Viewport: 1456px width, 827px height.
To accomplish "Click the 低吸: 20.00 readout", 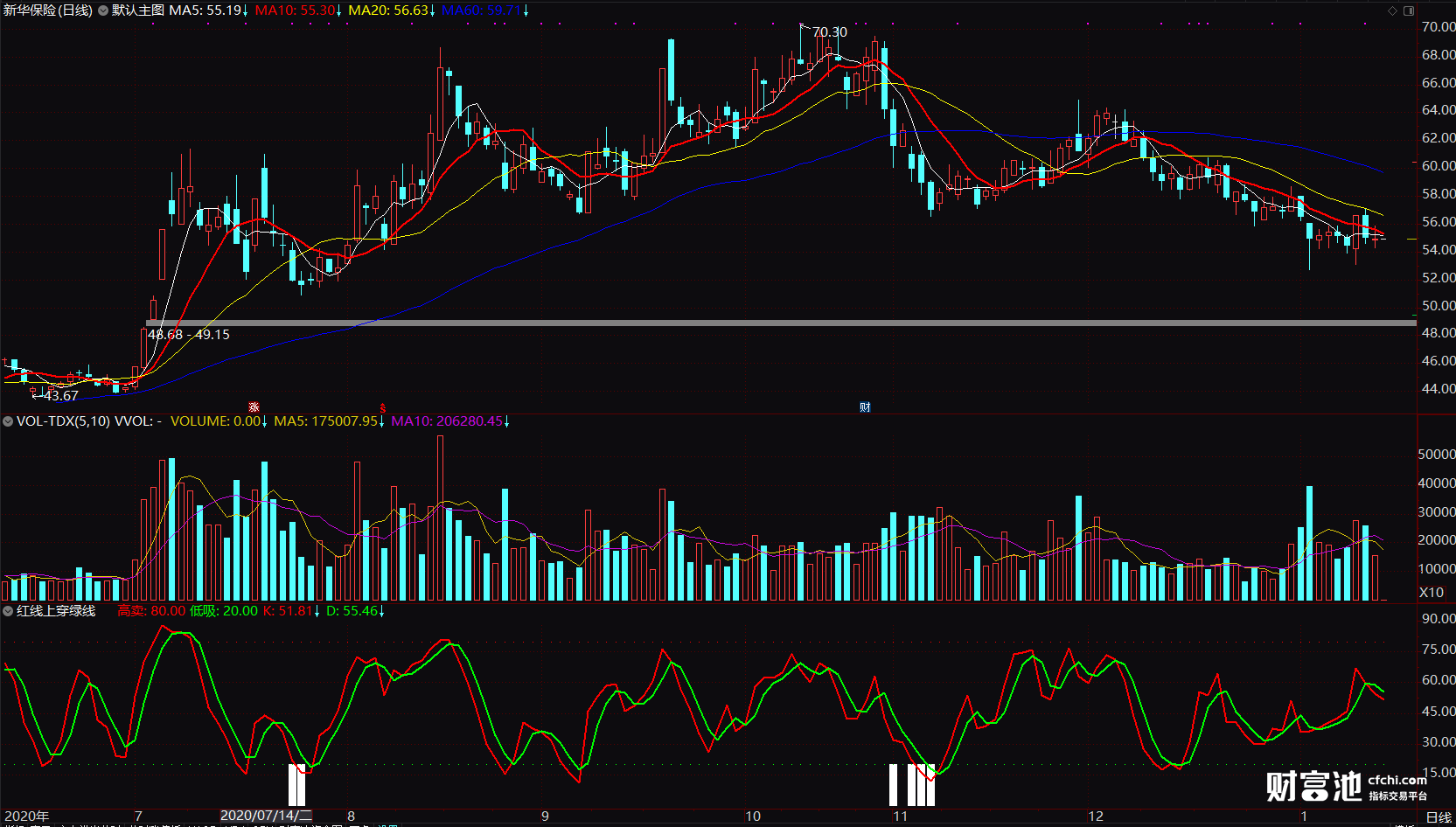I will [x=224, y=611].
